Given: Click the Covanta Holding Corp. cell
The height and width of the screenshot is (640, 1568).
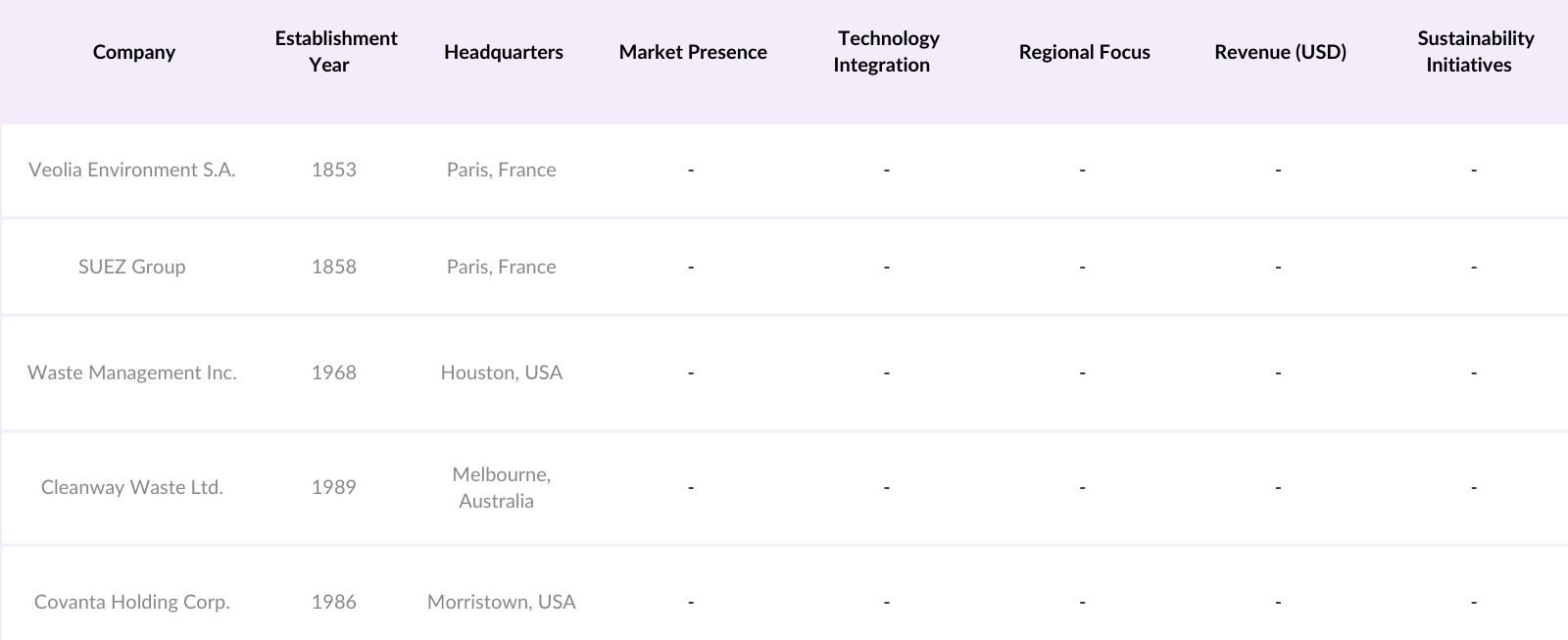Looking at the screenshot, I should pyautogui.click(x=132, y=602).
